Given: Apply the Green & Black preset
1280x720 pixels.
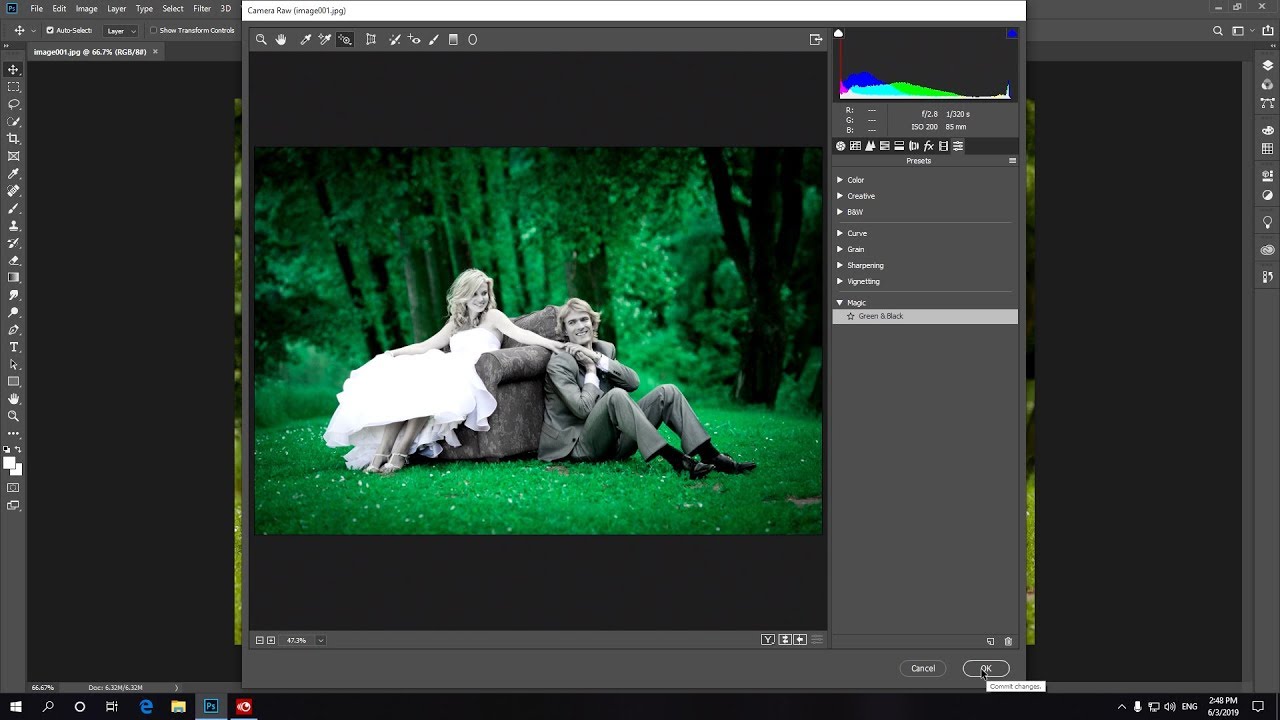Looking at the screenshot, I should pyautogui.click(x=925, y=316).
